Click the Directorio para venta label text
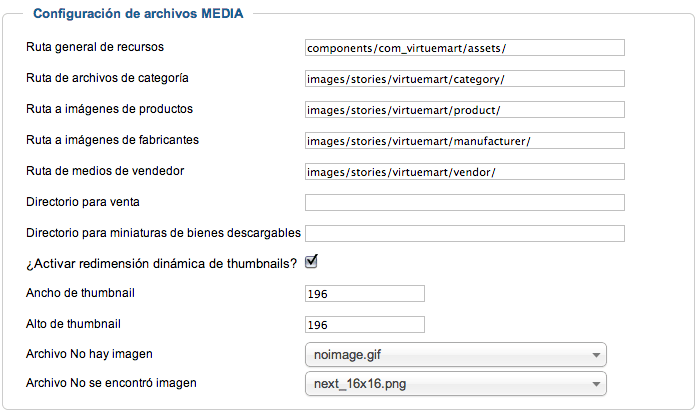 [83, 202]
